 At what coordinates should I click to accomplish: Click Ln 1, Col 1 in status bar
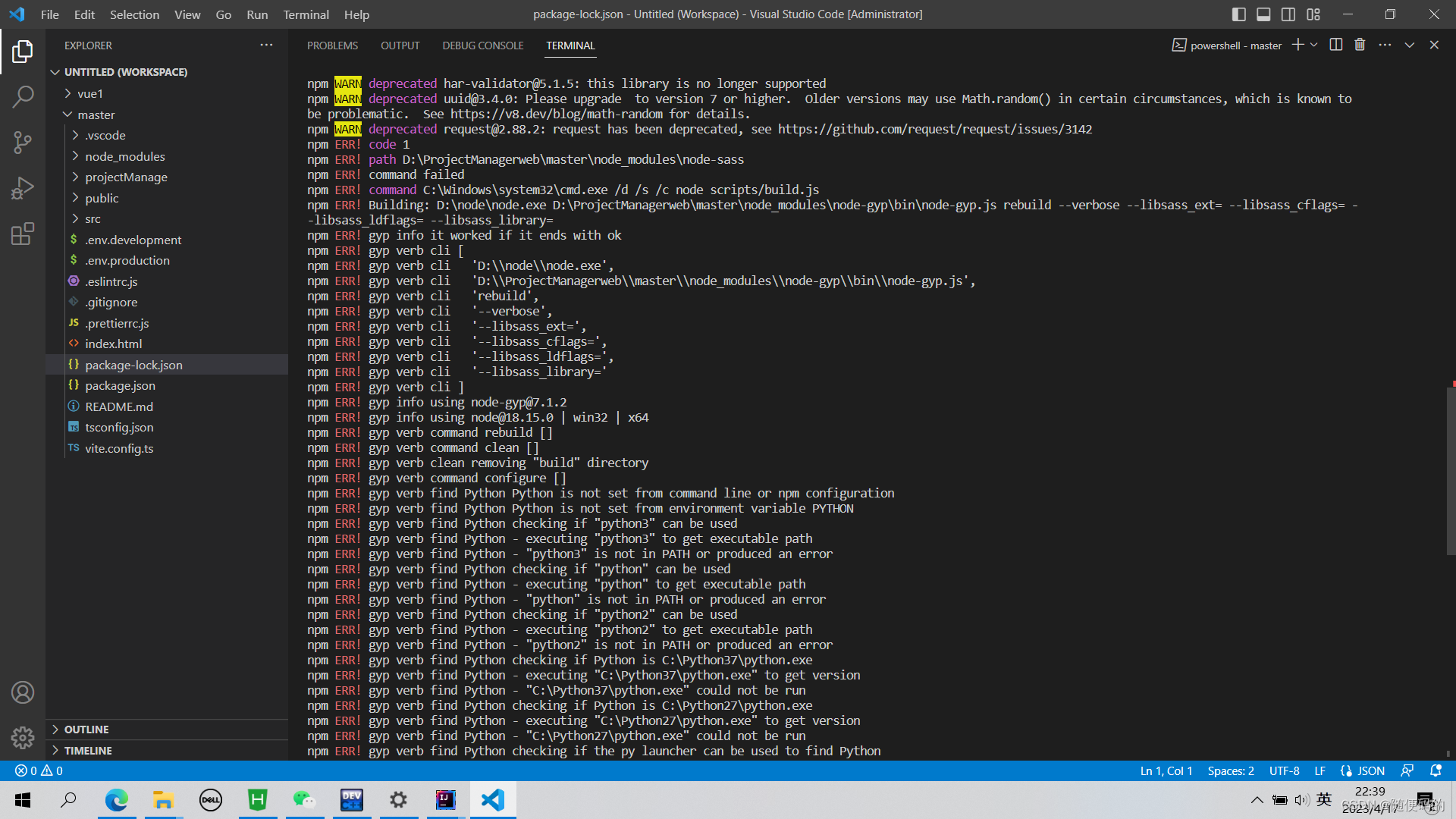point(1166,770)
